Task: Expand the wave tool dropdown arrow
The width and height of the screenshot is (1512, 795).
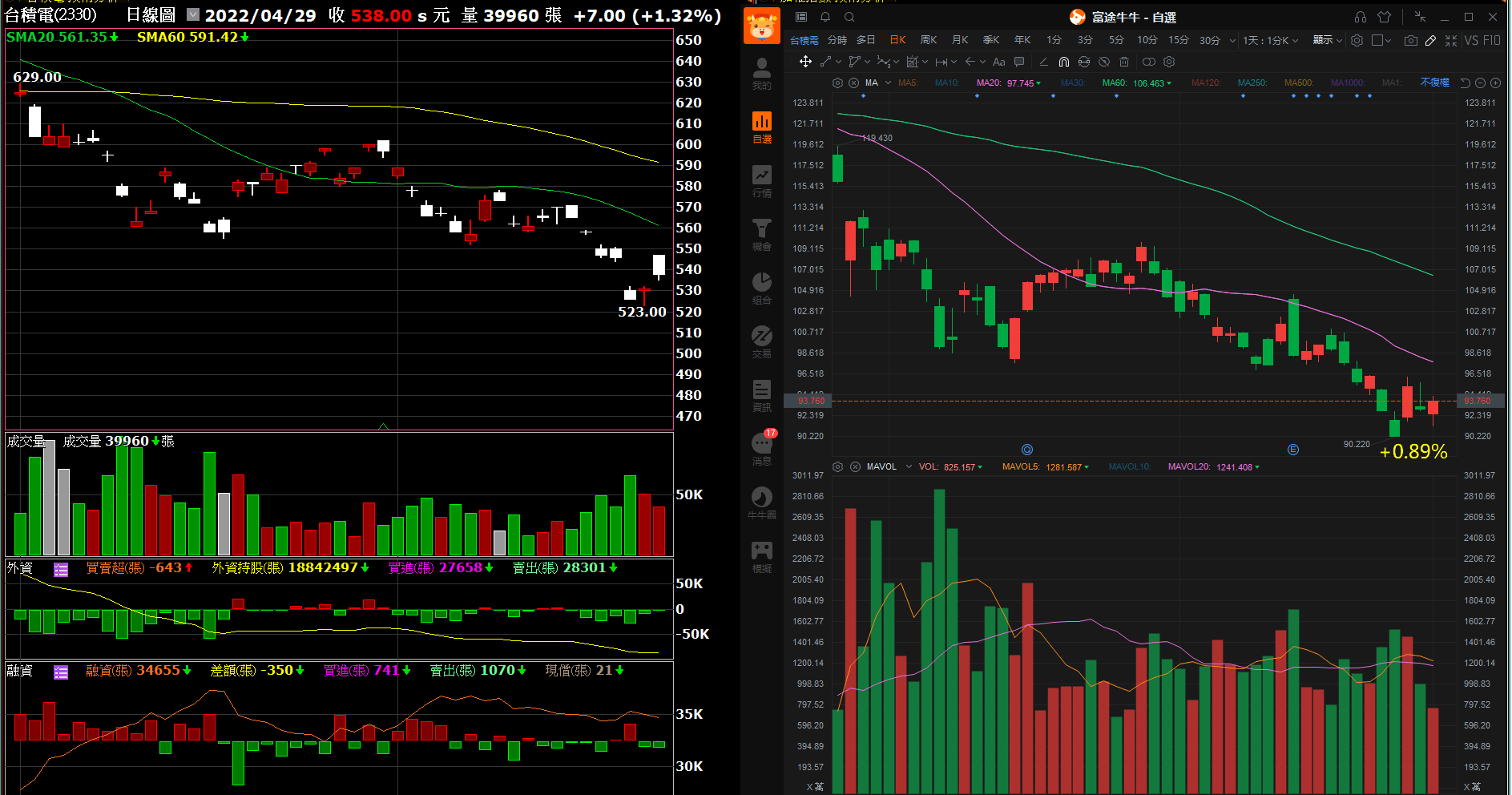Action: 896,62
